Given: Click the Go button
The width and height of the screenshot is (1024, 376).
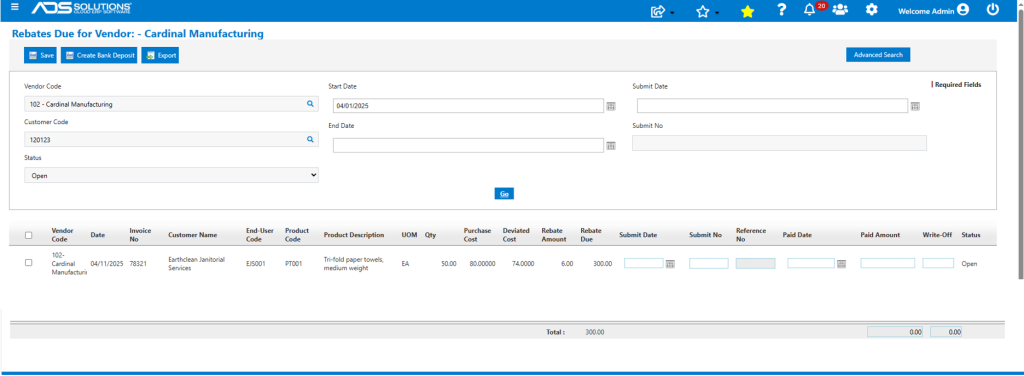Looking at the screenshot, I should (x=504, y=193).
